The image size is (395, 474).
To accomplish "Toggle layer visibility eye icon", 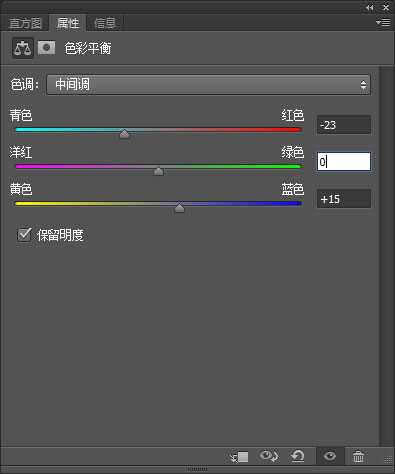I will click(330, 456).
